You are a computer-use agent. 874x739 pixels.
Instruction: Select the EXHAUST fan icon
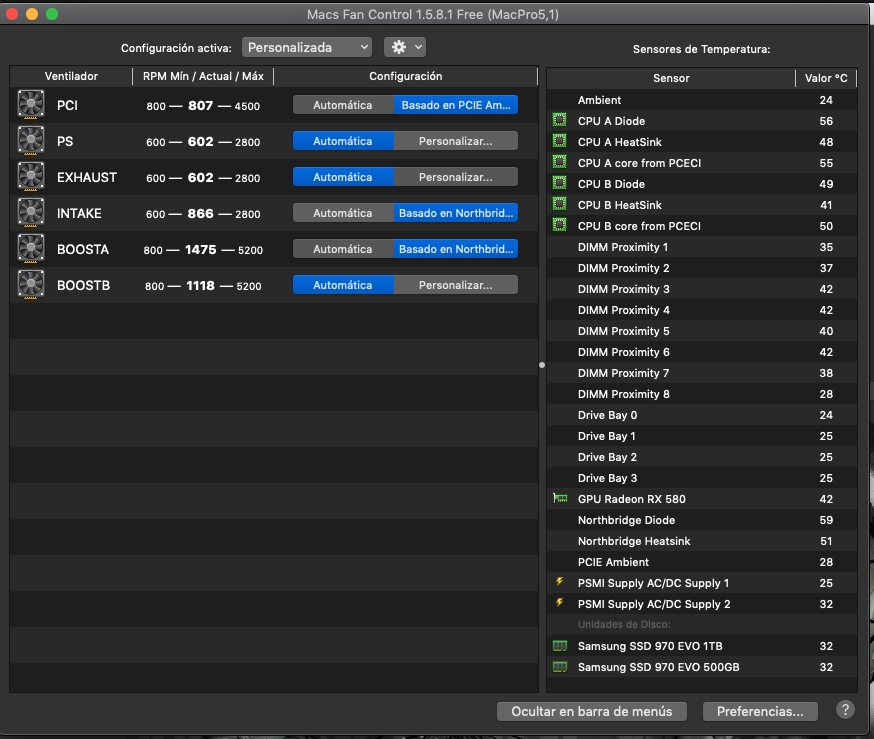click(x=32, y=177)
